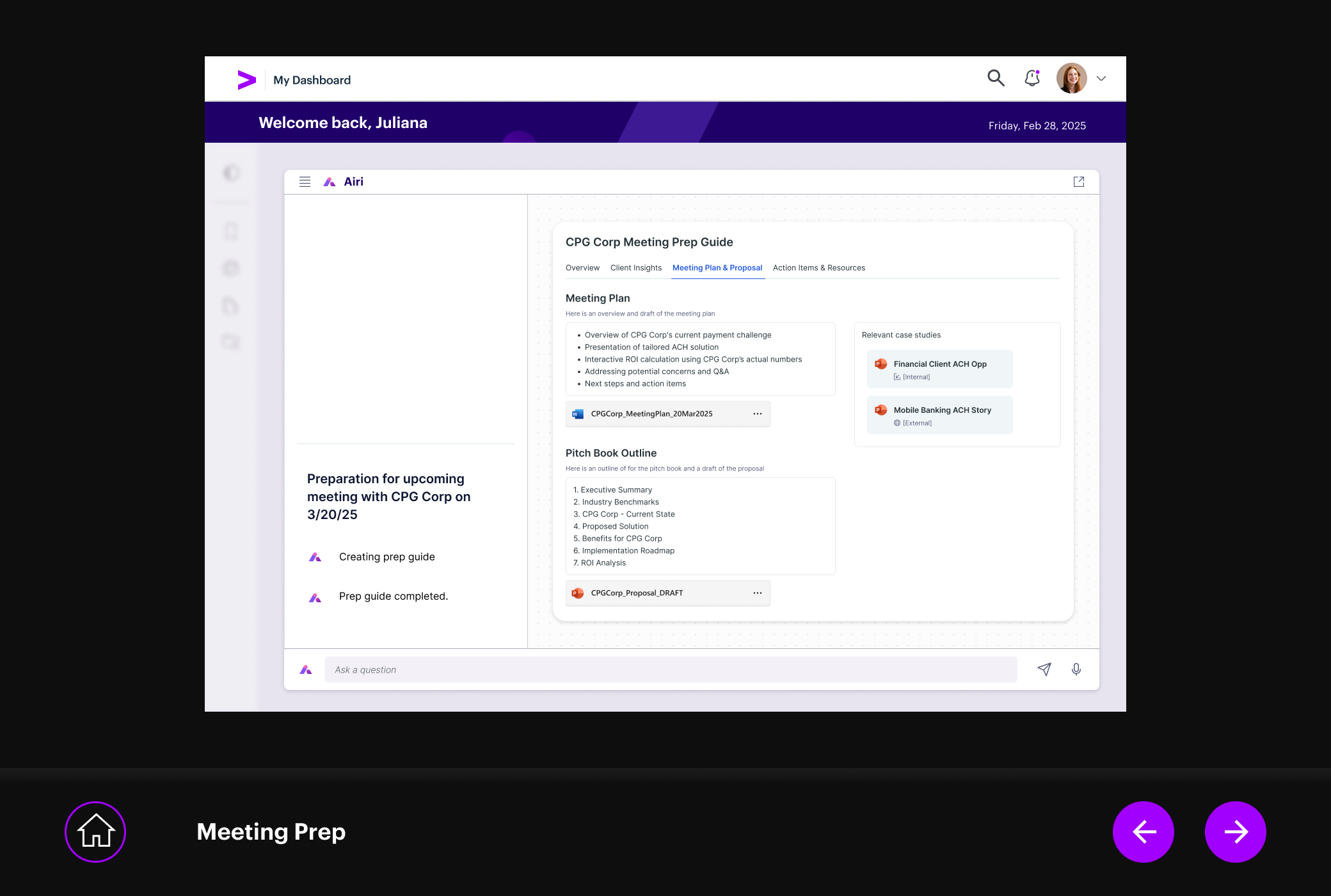
Task: Click the Accenture logo in header
Action: pos(246,79)
